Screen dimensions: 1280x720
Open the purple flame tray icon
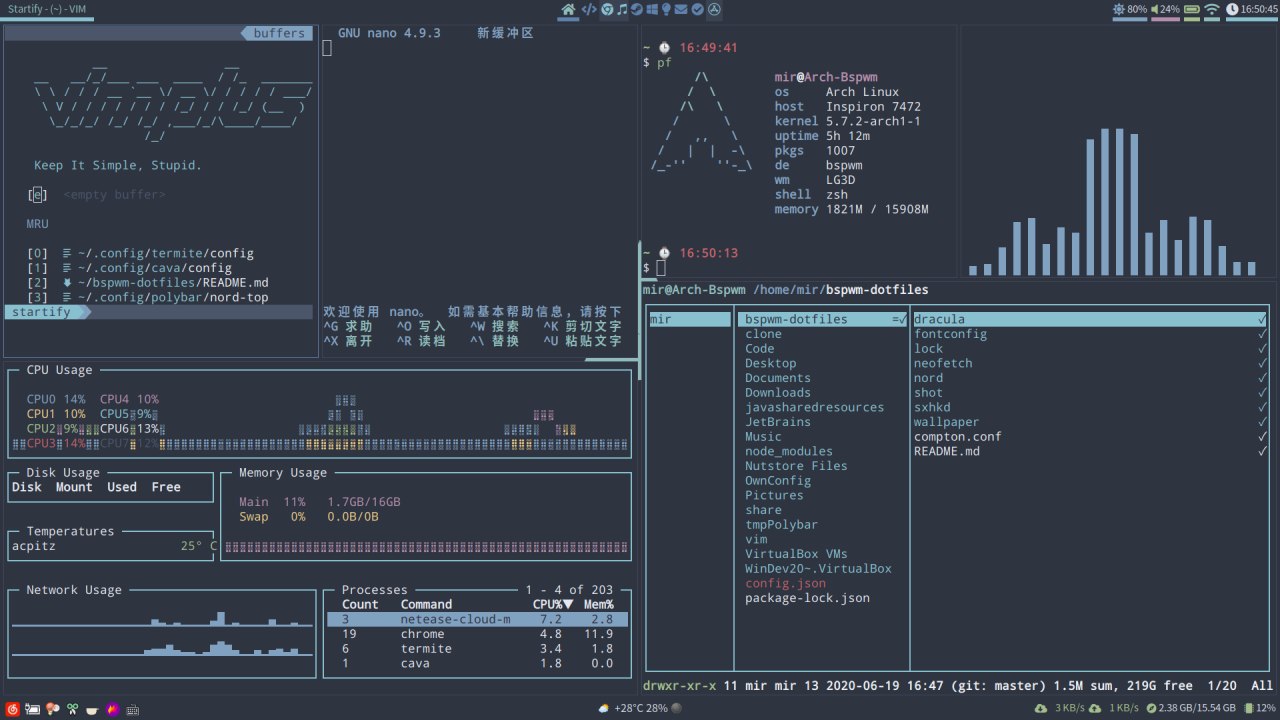pyautogui.click(x=113, y=709)
